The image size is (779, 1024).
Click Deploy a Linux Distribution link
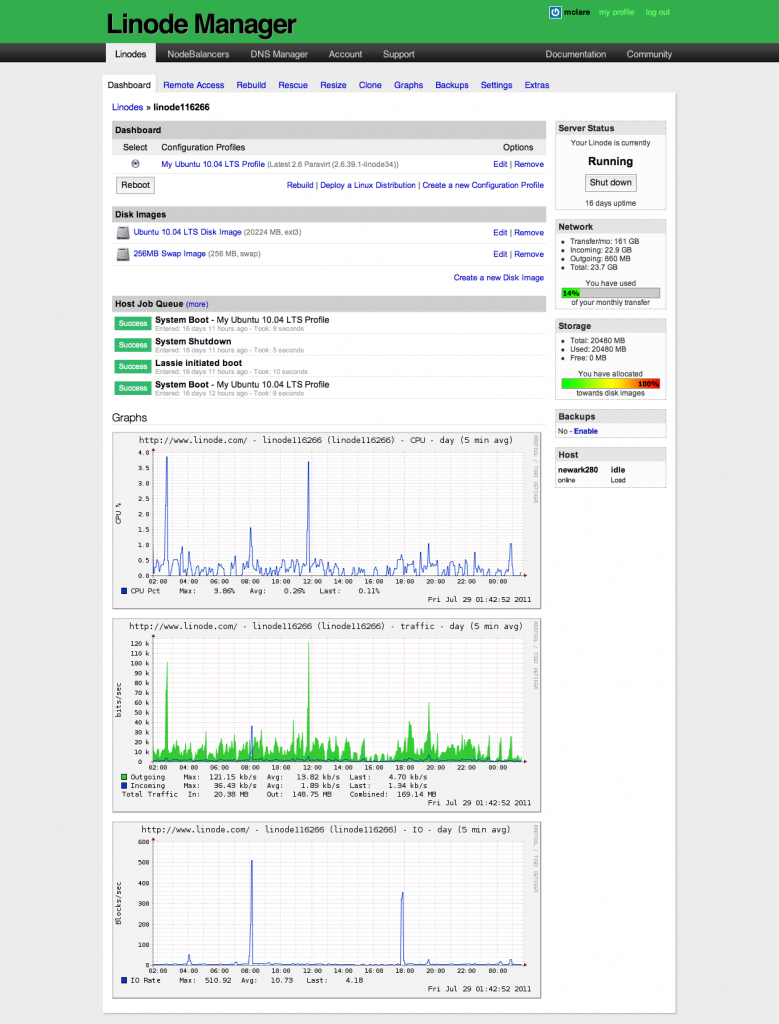click(367, 185)
